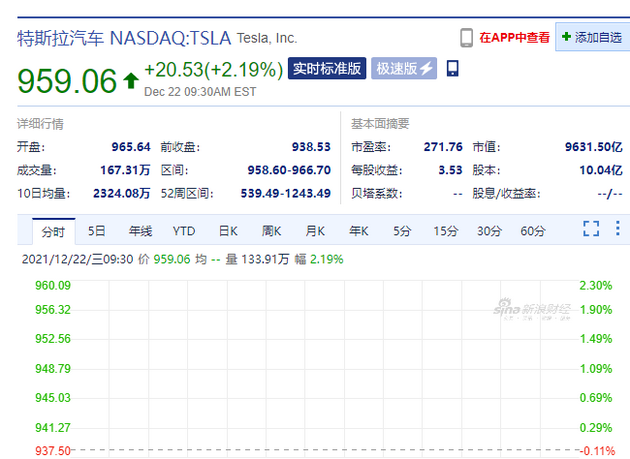Switch to the 15分 interval tab
This screenshot has width=630, height=459.
pos(446,231)
